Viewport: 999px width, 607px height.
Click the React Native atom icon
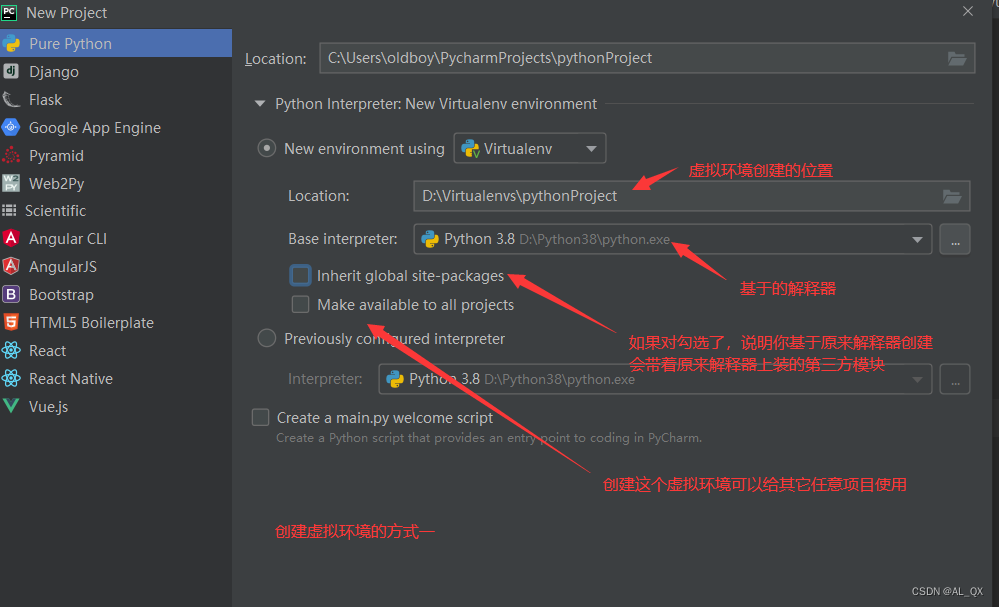[x=11, y=378]
